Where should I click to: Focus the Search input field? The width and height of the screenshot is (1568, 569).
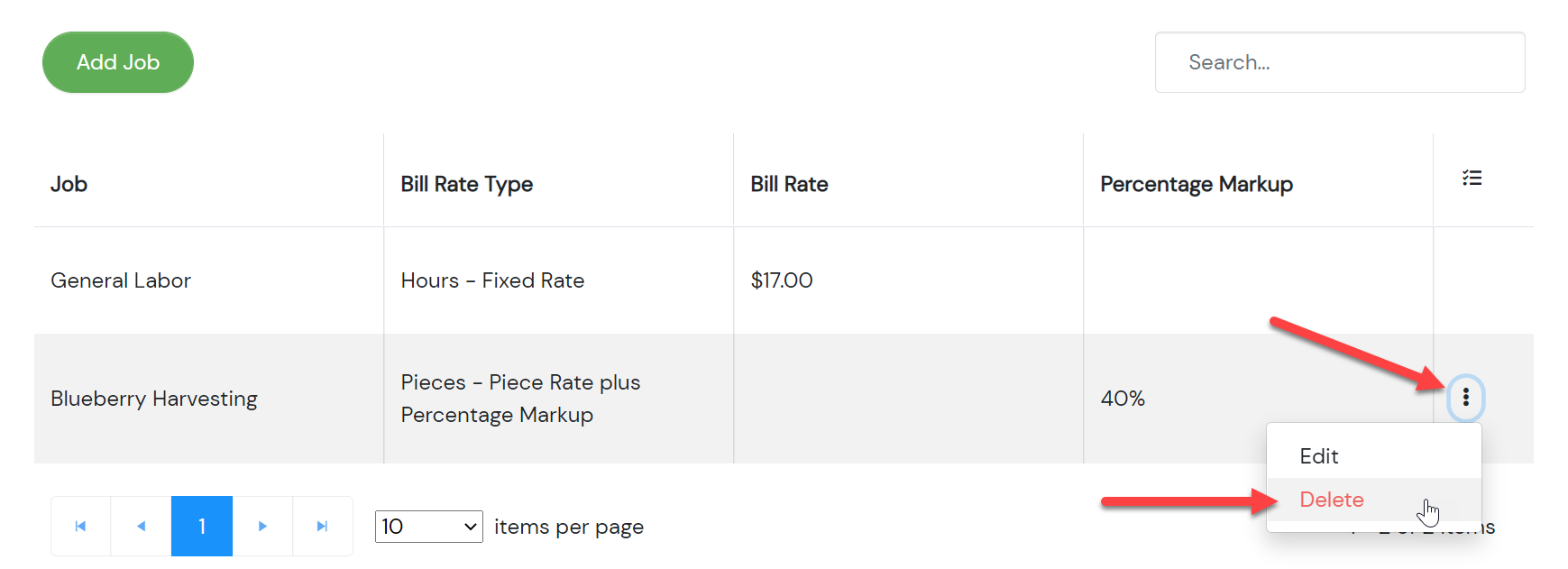(1340, 62)
